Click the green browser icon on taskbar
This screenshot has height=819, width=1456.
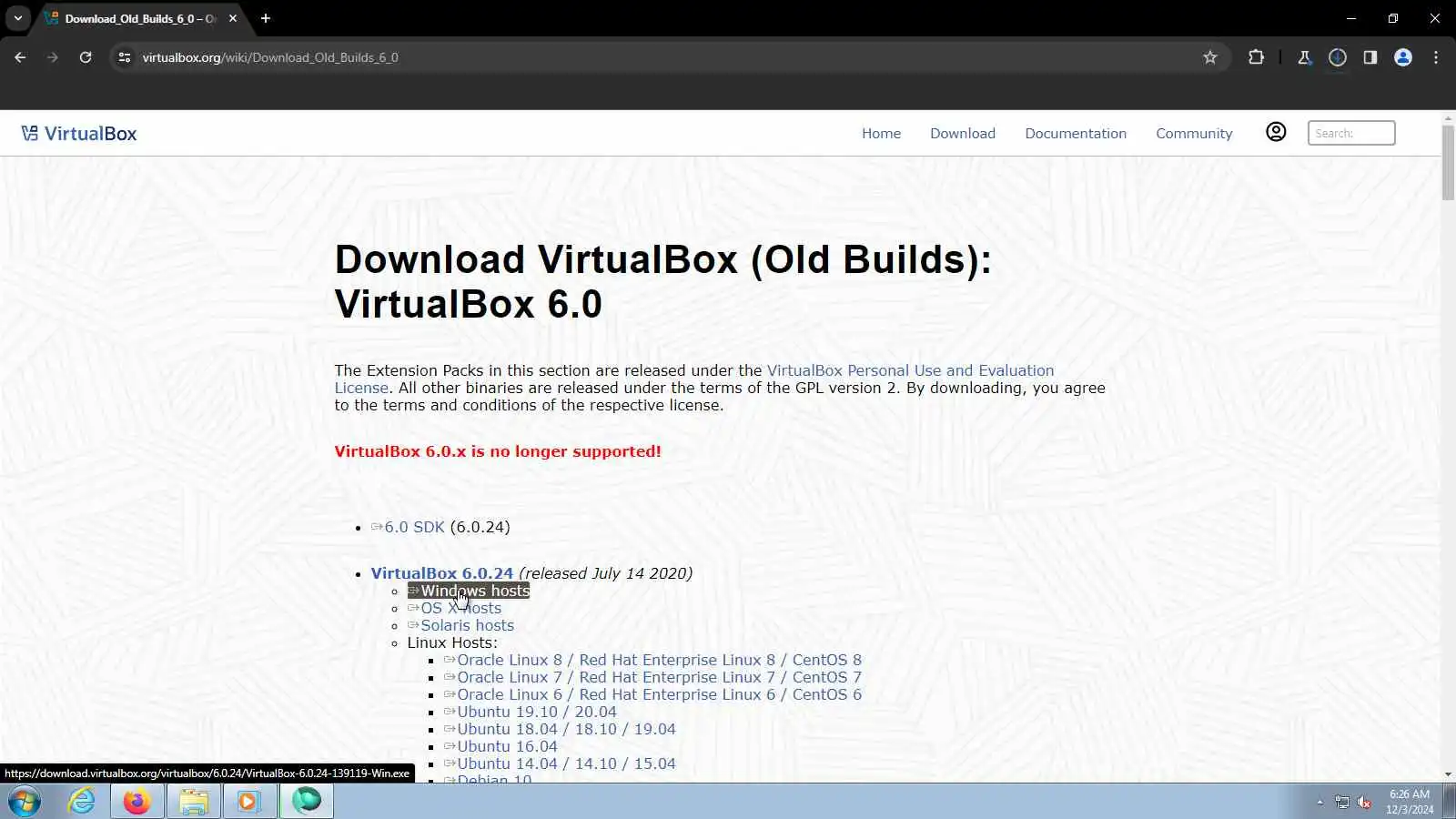(x=307, y=801)
